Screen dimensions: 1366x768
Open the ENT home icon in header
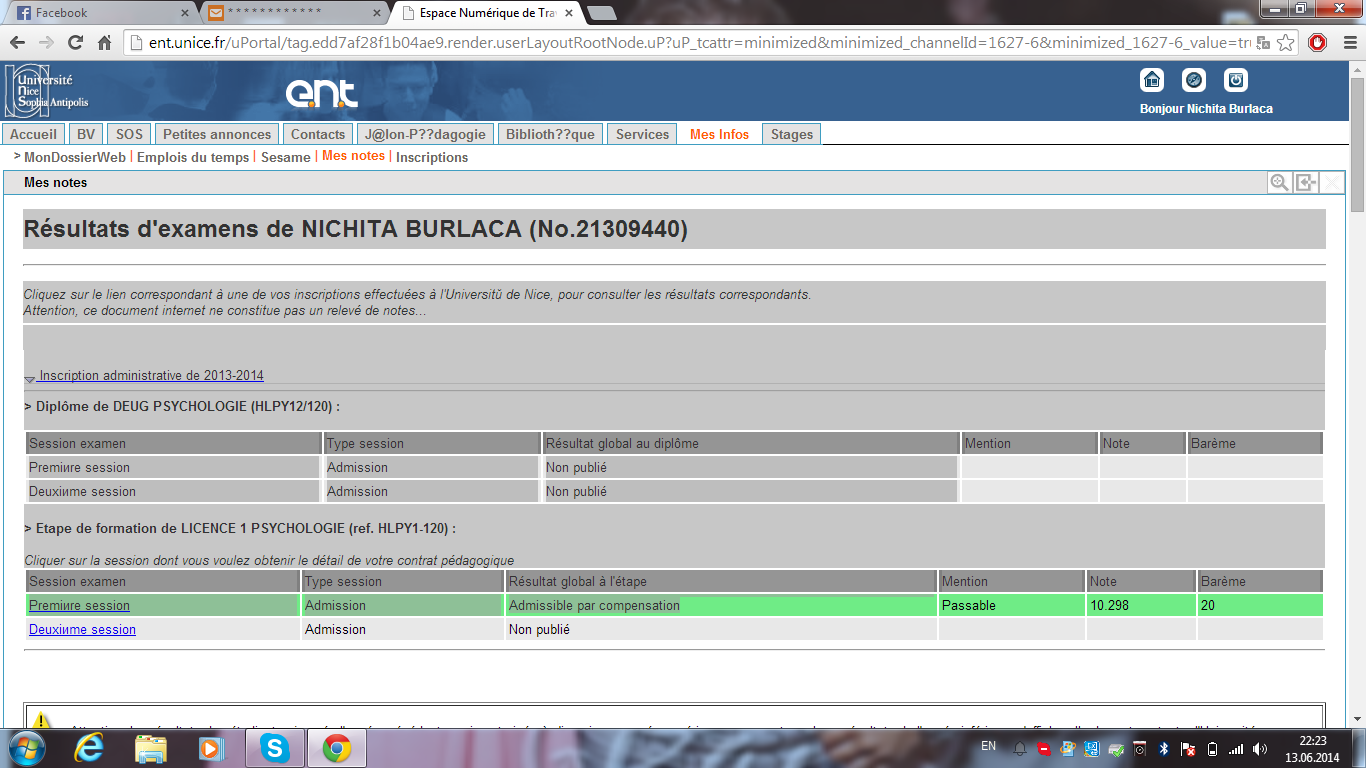pos(1152,80)
